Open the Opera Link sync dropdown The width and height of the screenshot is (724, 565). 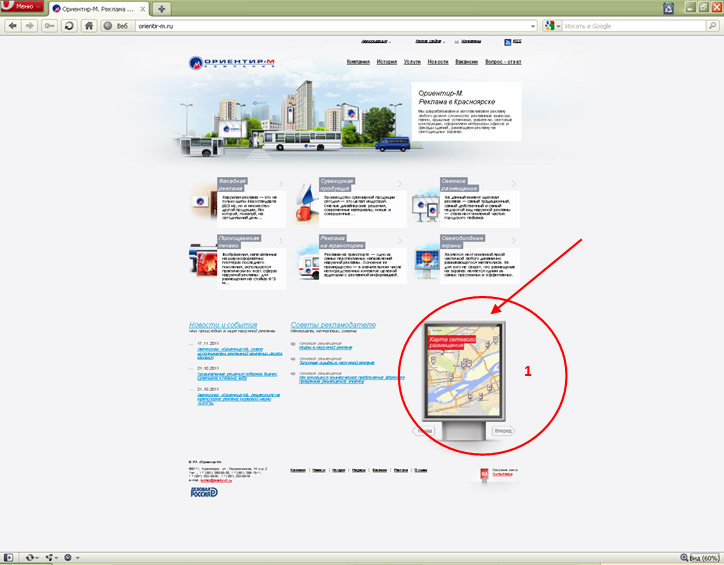(x=32, y=557)
